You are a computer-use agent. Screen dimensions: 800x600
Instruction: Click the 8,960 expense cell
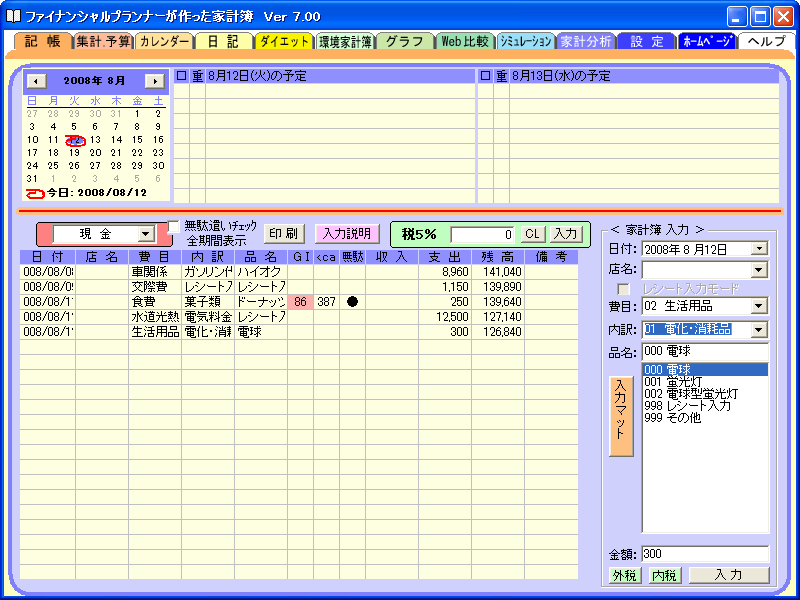pyautogui.click(x=445, y=272)
